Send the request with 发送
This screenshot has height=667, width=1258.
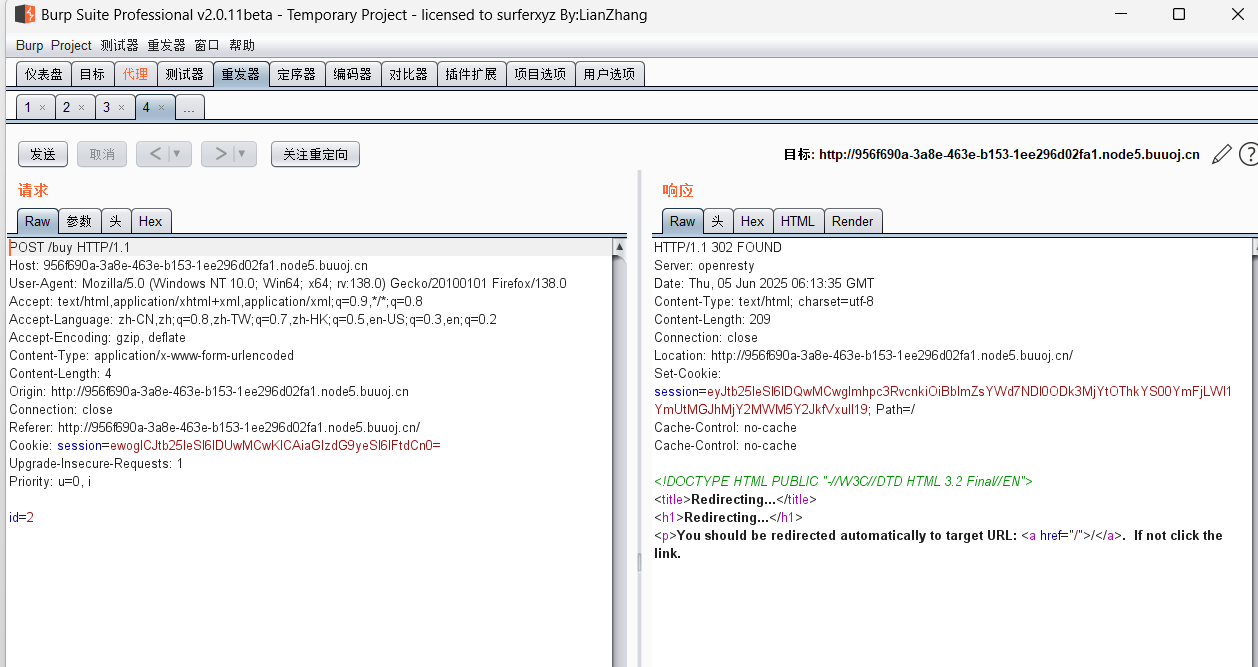(43, 154)
